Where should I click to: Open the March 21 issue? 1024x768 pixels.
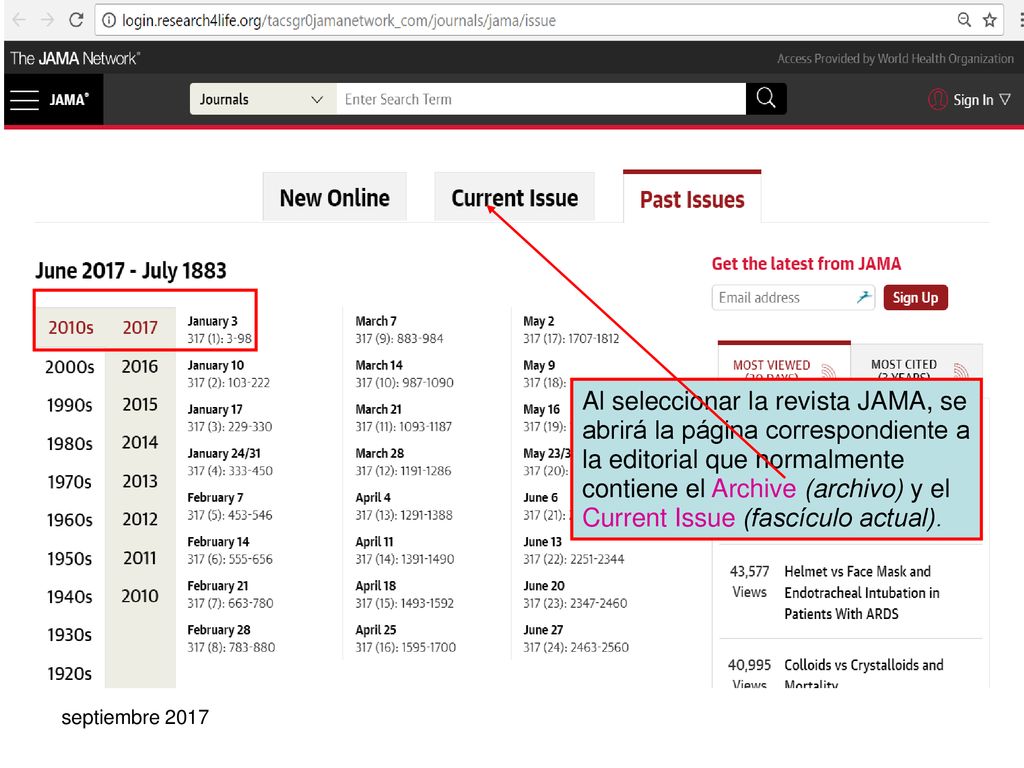[x=404, y=418]
